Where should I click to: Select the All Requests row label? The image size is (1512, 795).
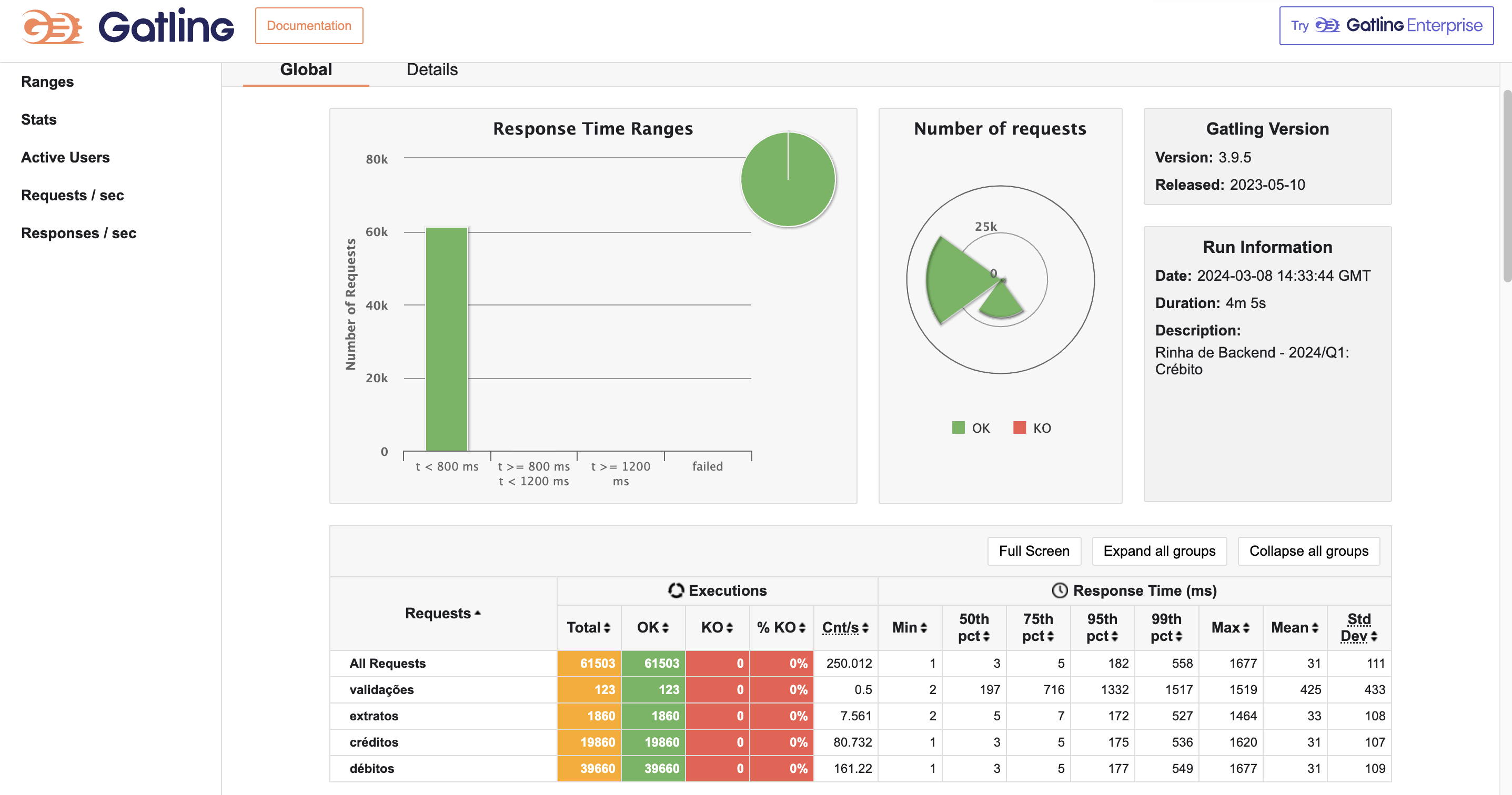click(x=387, y=663)
